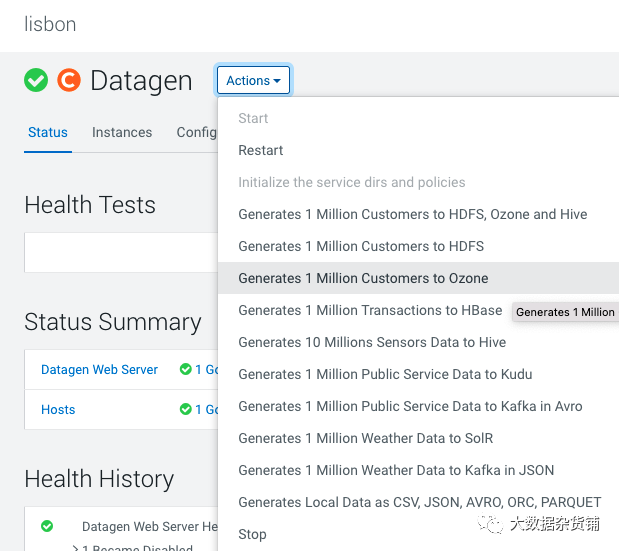The height and width of the screenshot is (551, 619).
Task: Click the orange Cloudera C service icon
Action: tap(69, 80)
